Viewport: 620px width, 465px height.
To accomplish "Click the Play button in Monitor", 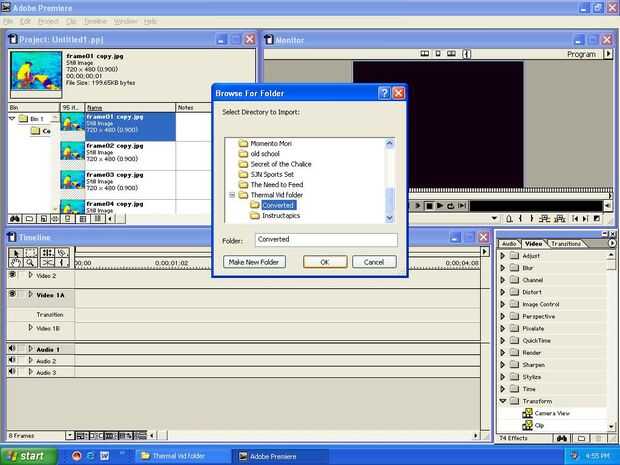I will [x=439, y=206].
